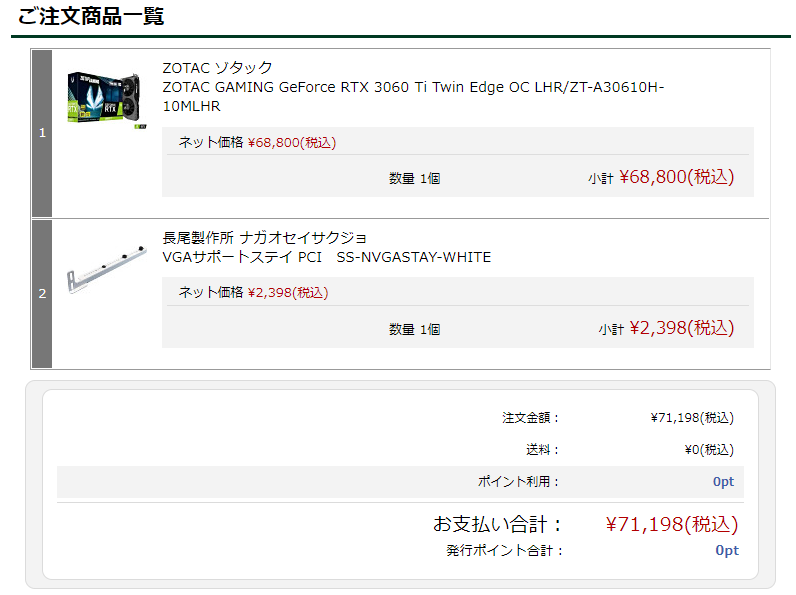Click the ZOTAC graphics card product image

coord(107,100)
